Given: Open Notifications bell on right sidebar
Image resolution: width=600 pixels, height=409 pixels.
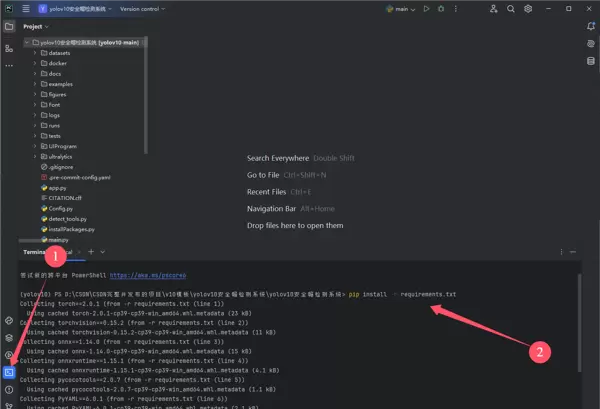Looking at the screenshot, I should tap(590, 26).
